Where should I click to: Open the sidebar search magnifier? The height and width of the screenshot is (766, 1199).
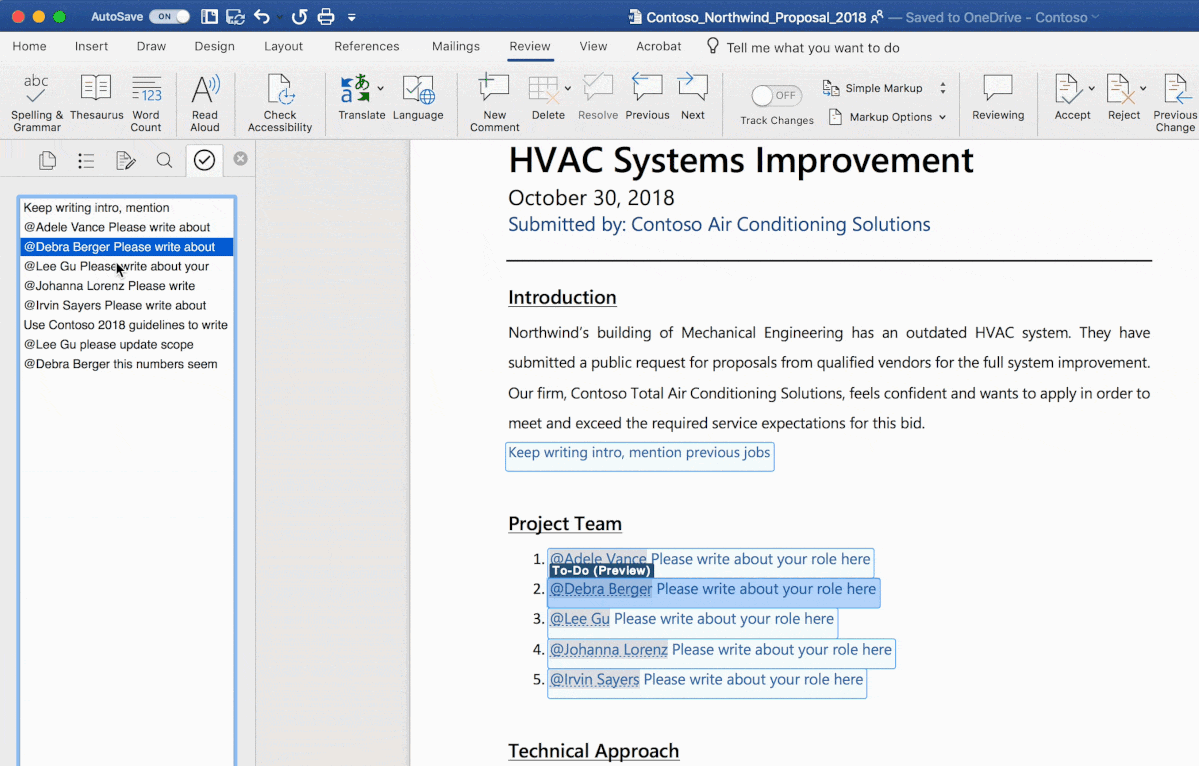(x=164, y=160)
